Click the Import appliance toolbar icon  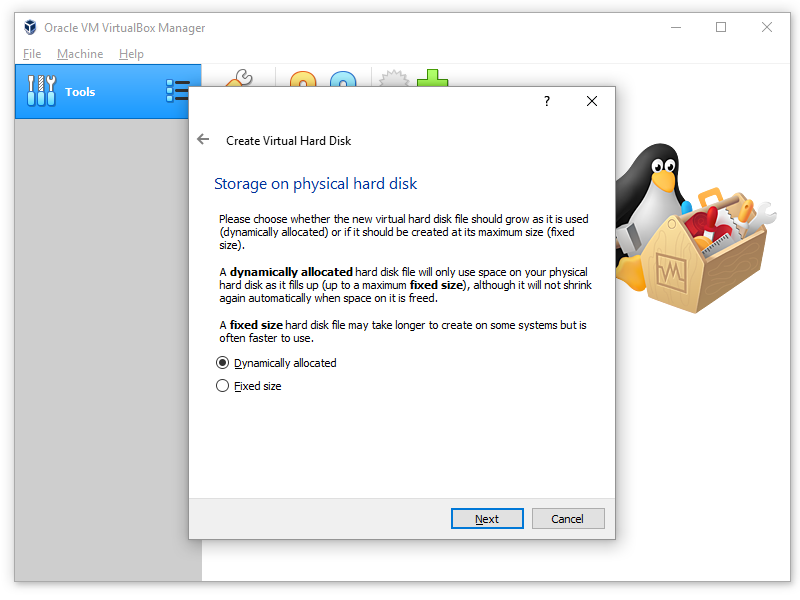(x=303, y=79)
